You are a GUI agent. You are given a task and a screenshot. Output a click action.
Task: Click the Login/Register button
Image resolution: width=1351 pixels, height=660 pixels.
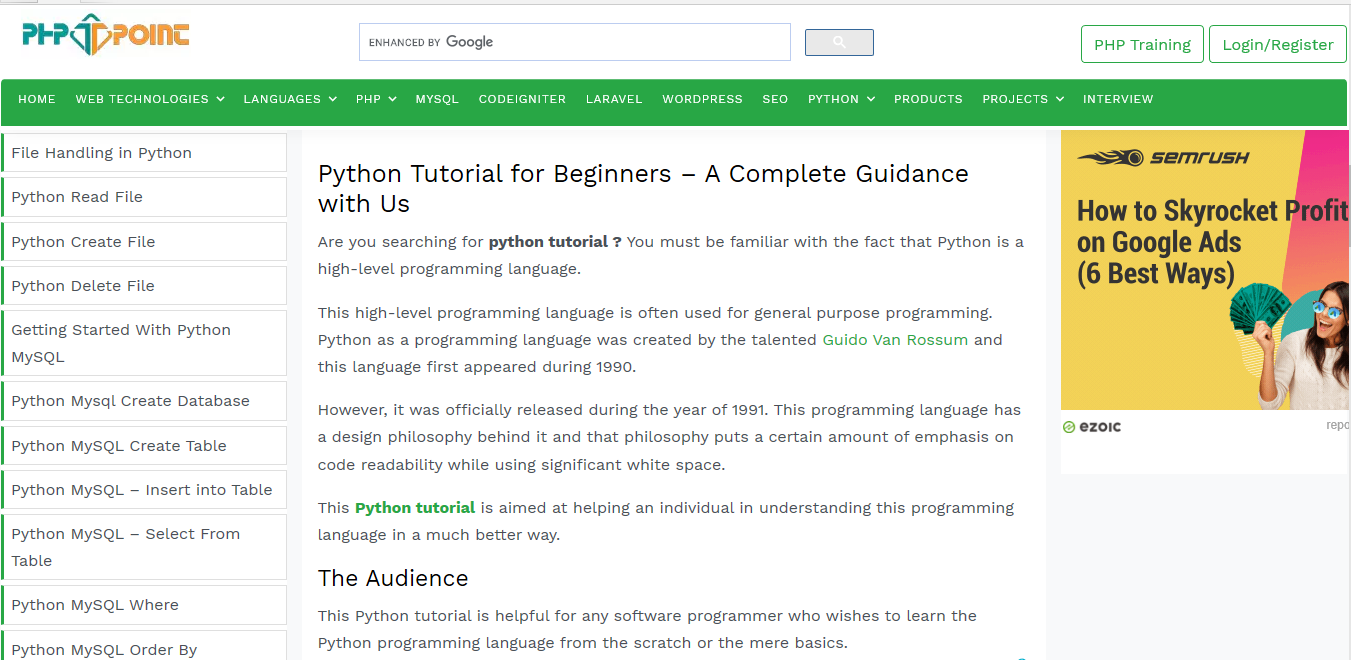point(1277,44)
